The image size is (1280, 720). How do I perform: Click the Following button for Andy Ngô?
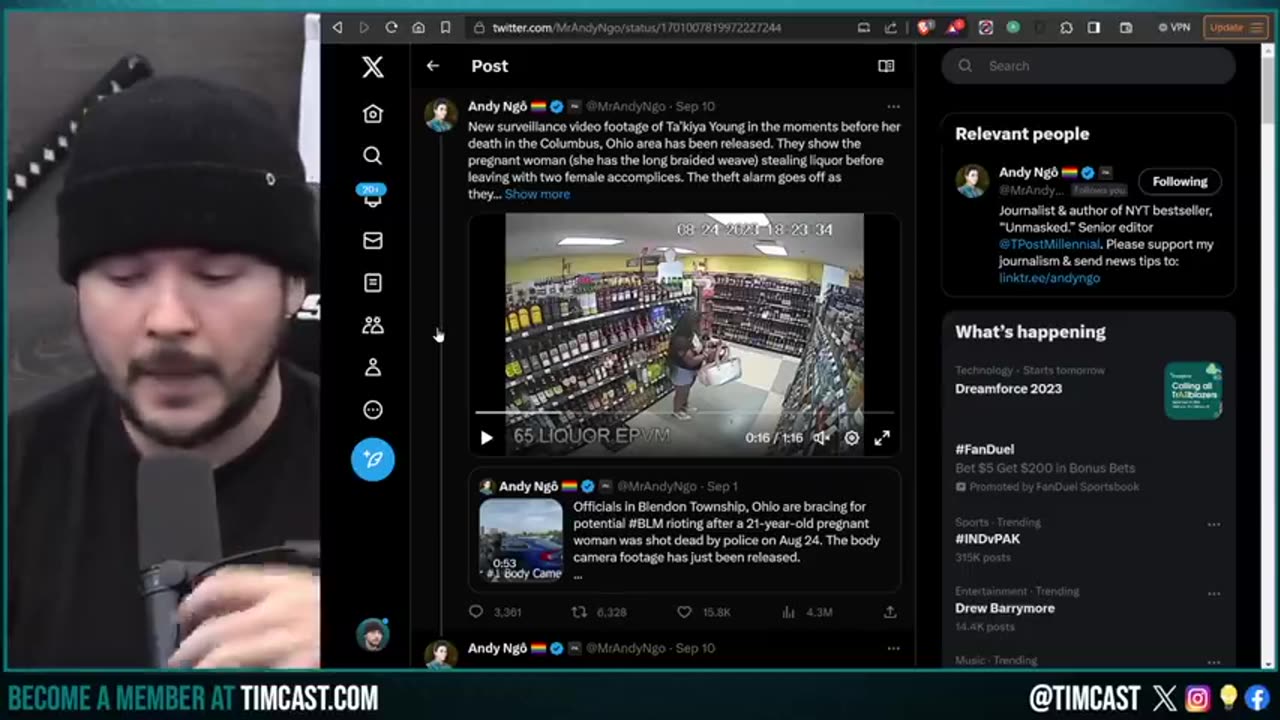1180,182
